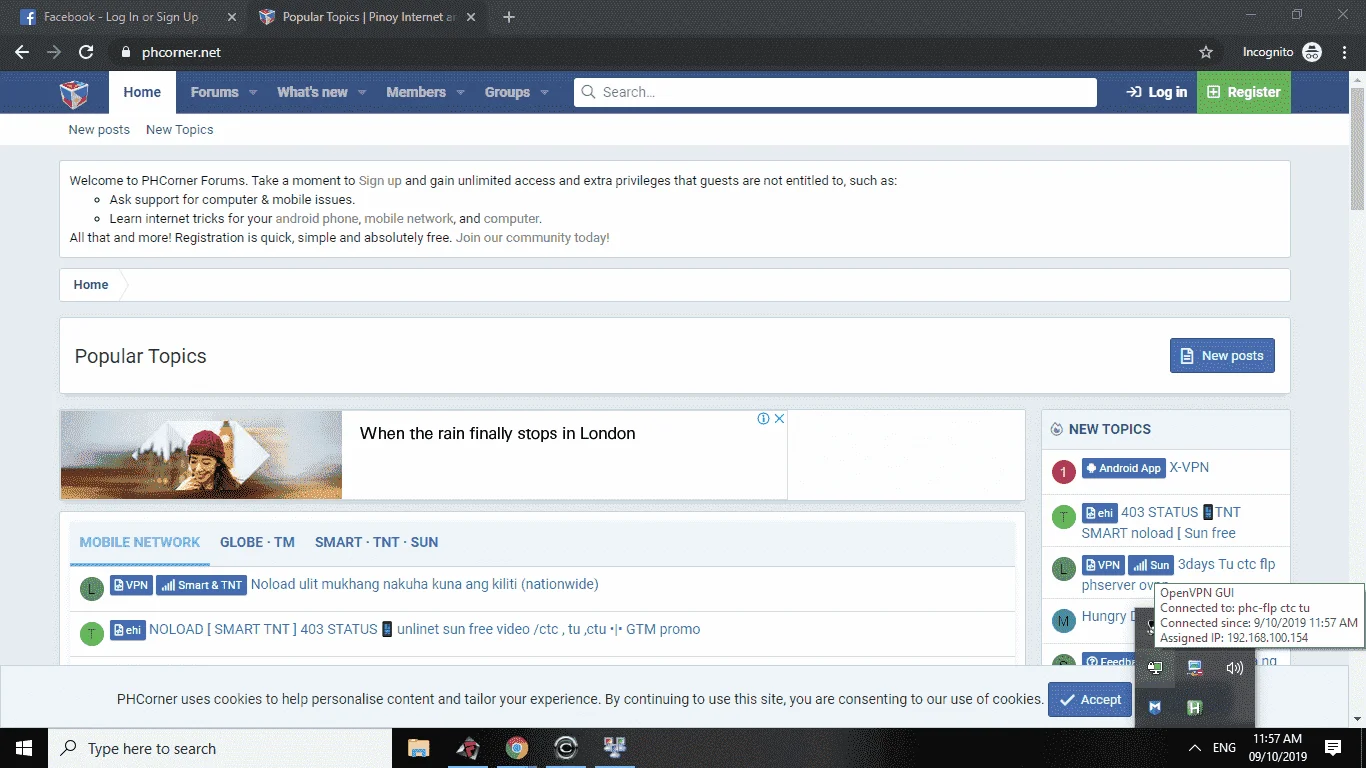
Task: Click the Windows search box
Action: pos(220,748)
